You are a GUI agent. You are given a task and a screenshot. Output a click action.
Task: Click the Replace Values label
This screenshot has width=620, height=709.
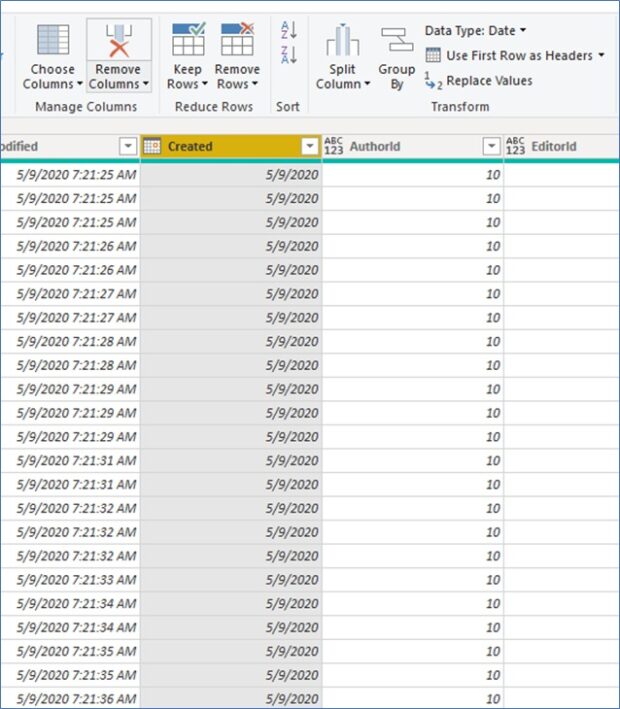(x=489, y=81)
